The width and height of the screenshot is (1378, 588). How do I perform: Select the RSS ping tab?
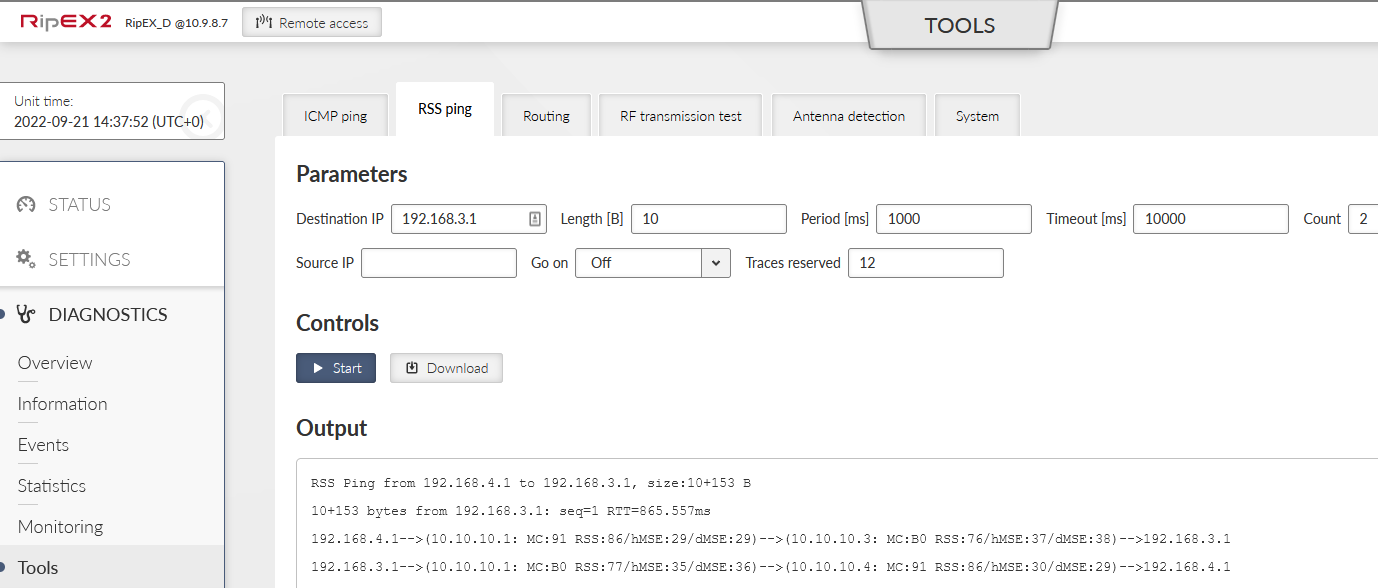[445, 109]
